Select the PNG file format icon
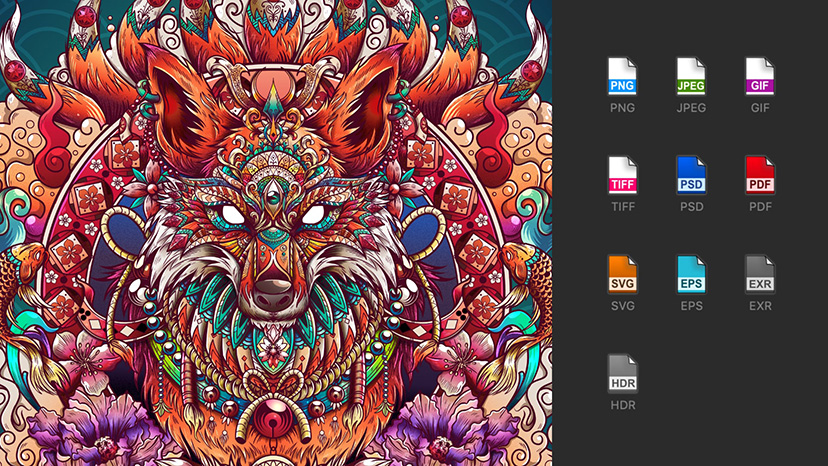This screenshot has height=466, width=828. coord(622,76)
